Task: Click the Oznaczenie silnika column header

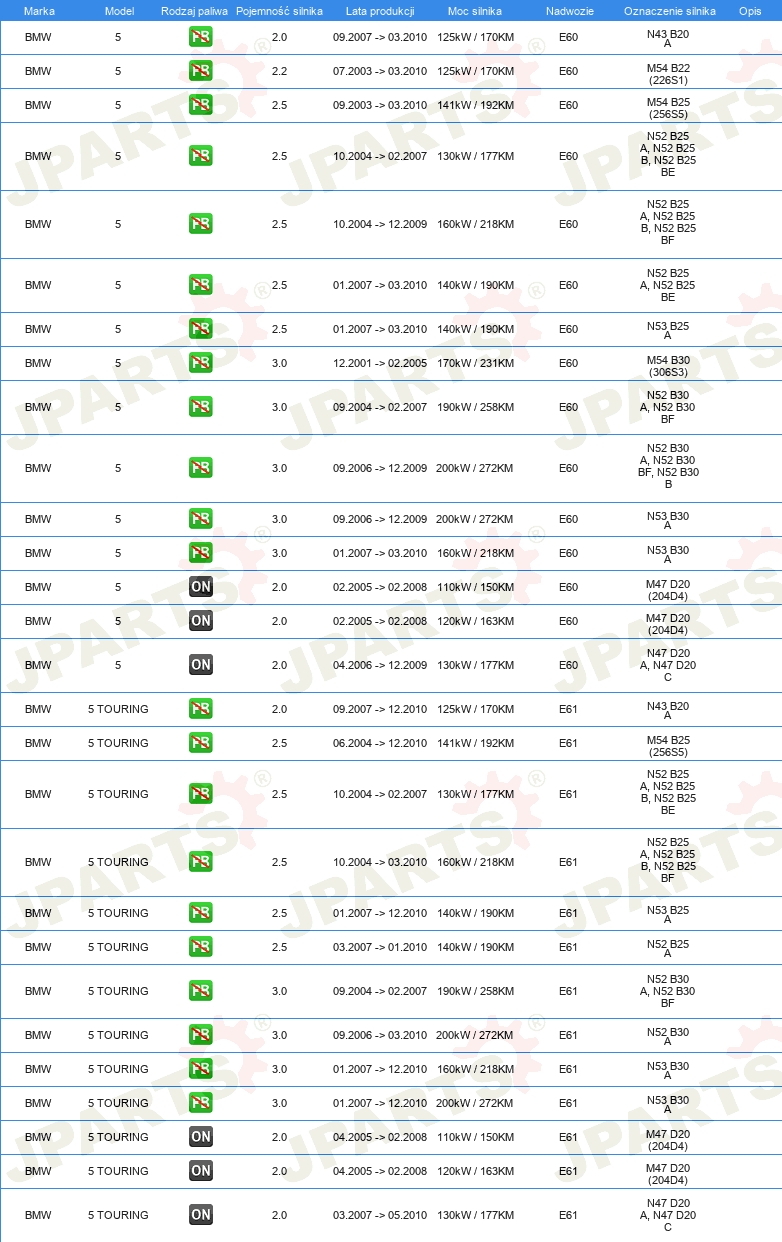Action: (x=669, y=11)
